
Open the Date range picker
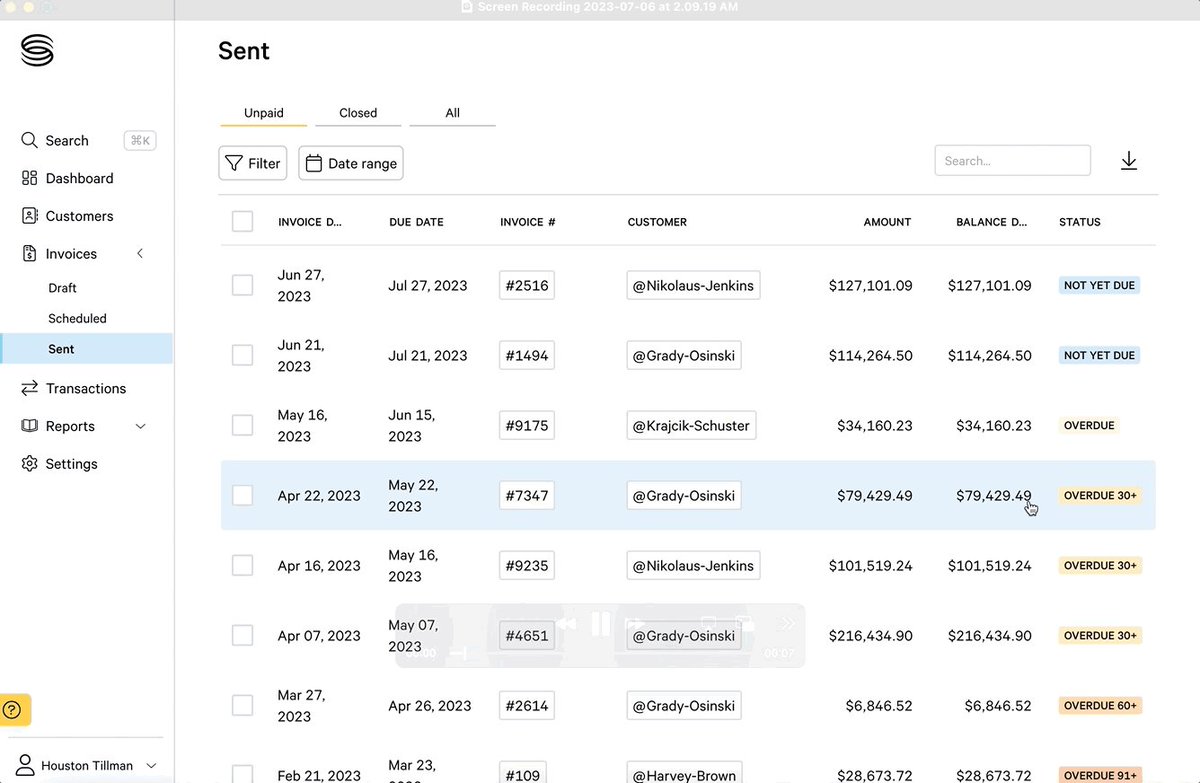pyautogui.click(x=351, y=163)
